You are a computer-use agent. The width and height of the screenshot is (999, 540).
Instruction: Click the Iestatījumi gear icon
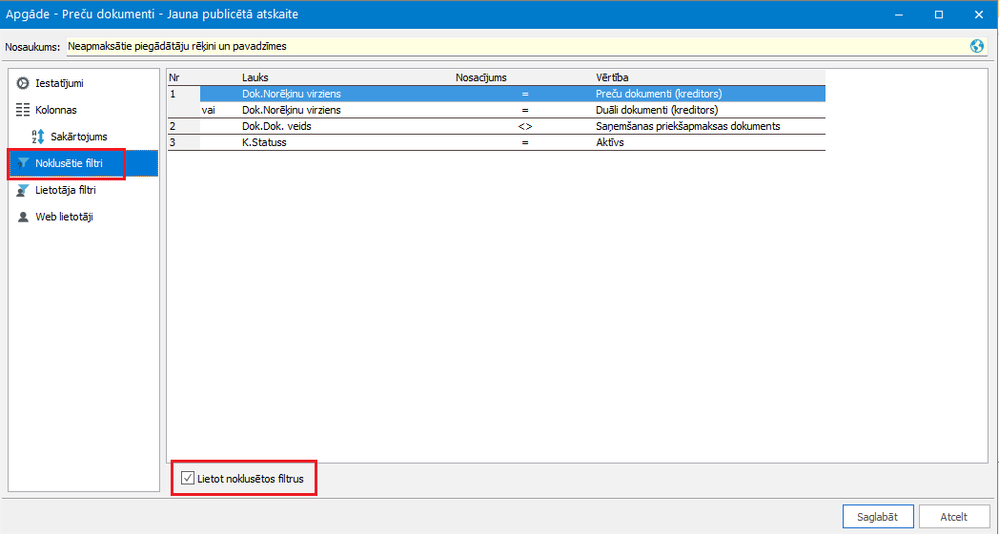[x=23, y=83]
